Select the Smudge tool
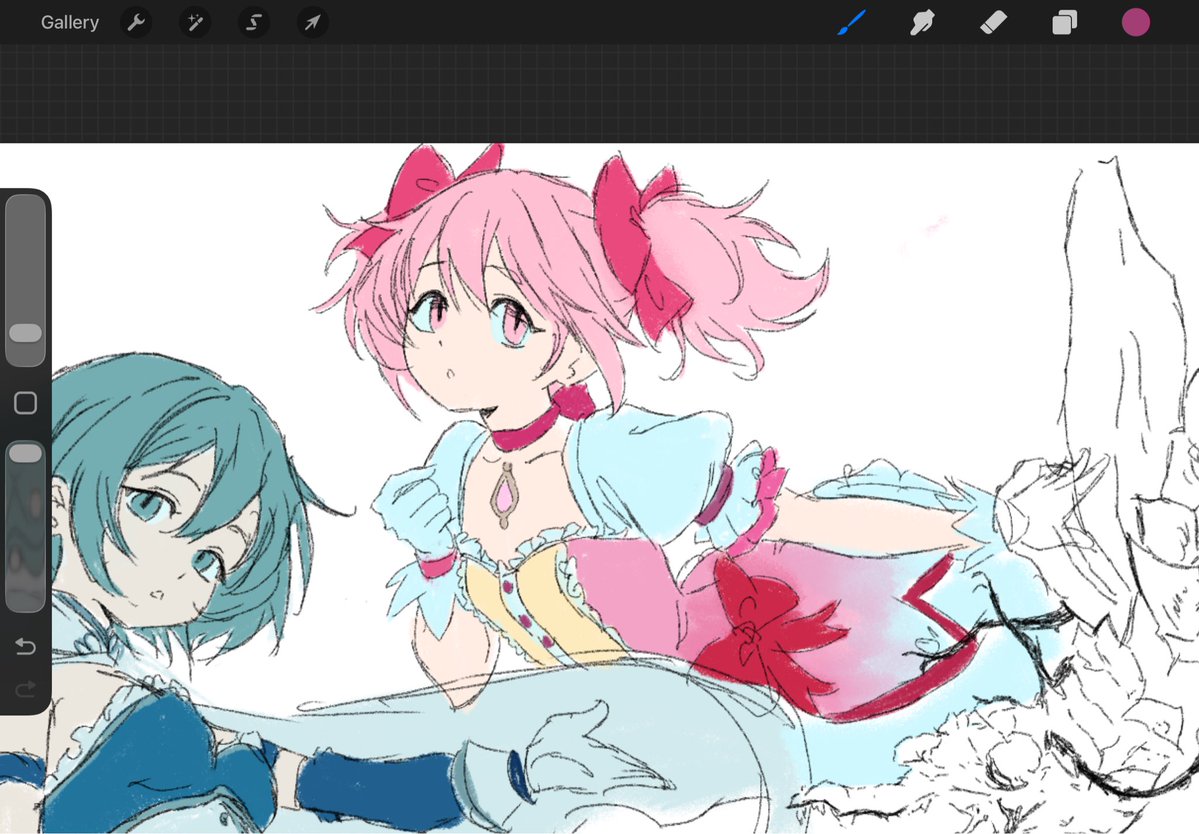This screenshot has width=1199, height=834. [922, 23]
